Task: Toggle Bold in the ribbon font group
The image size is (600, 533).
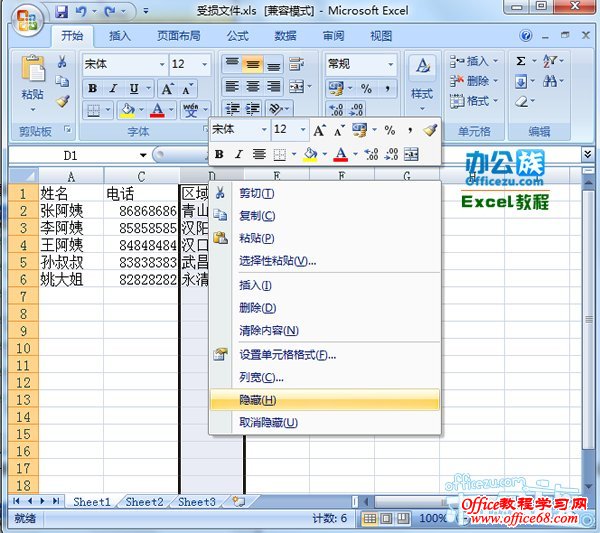Action: click(x=91, y=88)
